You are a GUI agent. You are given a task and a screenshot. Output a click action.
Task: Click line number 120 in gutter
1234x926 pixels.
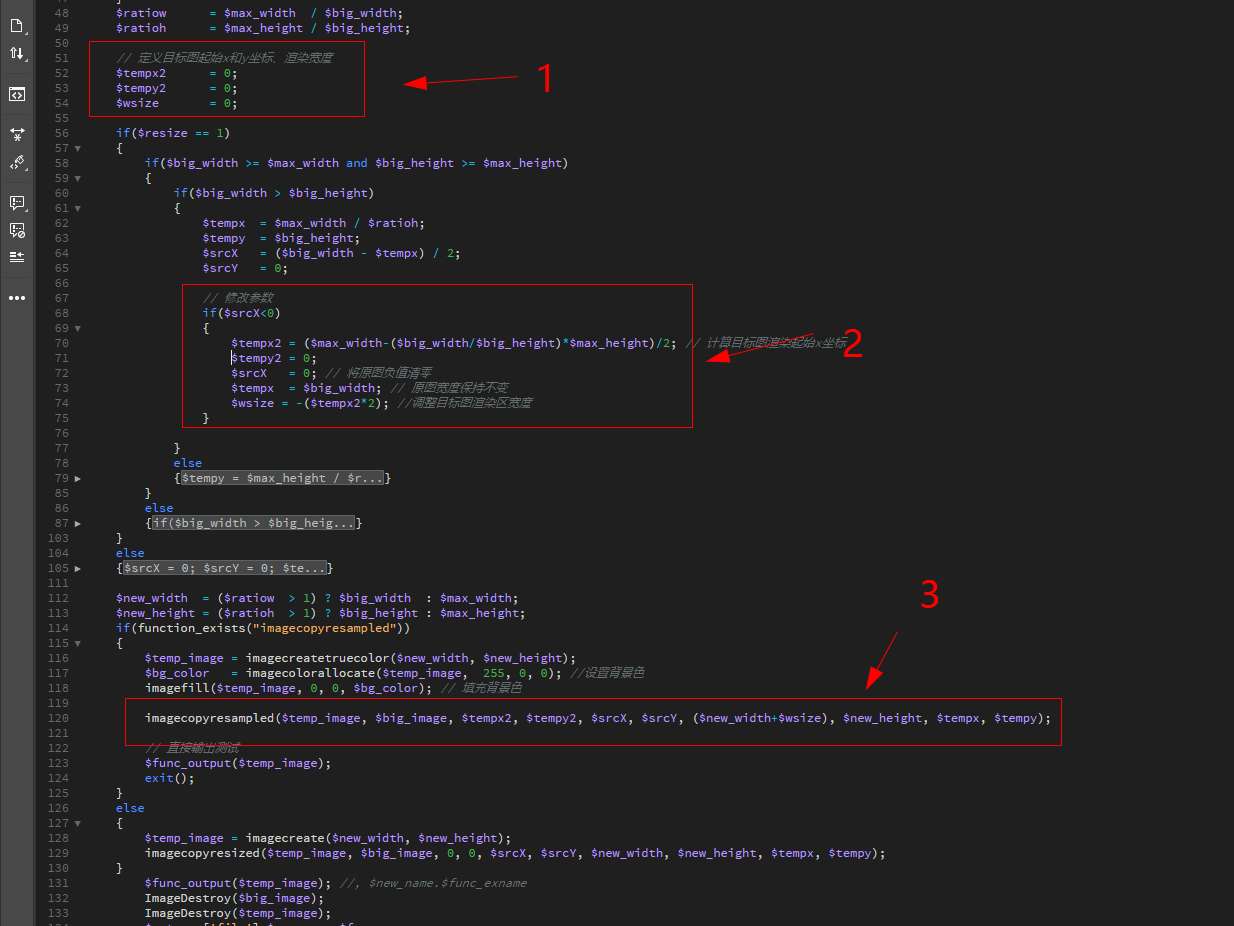tap(58, 718)
